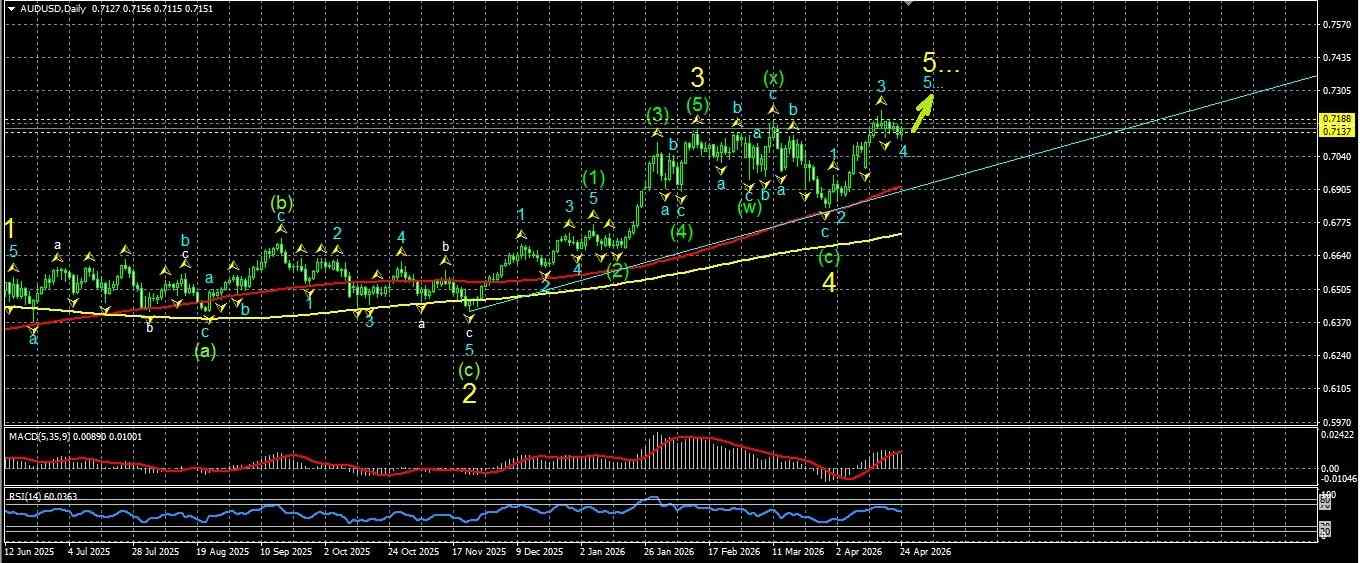Click the 19 Aug 2025 date label
Viewport: 1360px width, 563px height.
(x=222, y=551)
